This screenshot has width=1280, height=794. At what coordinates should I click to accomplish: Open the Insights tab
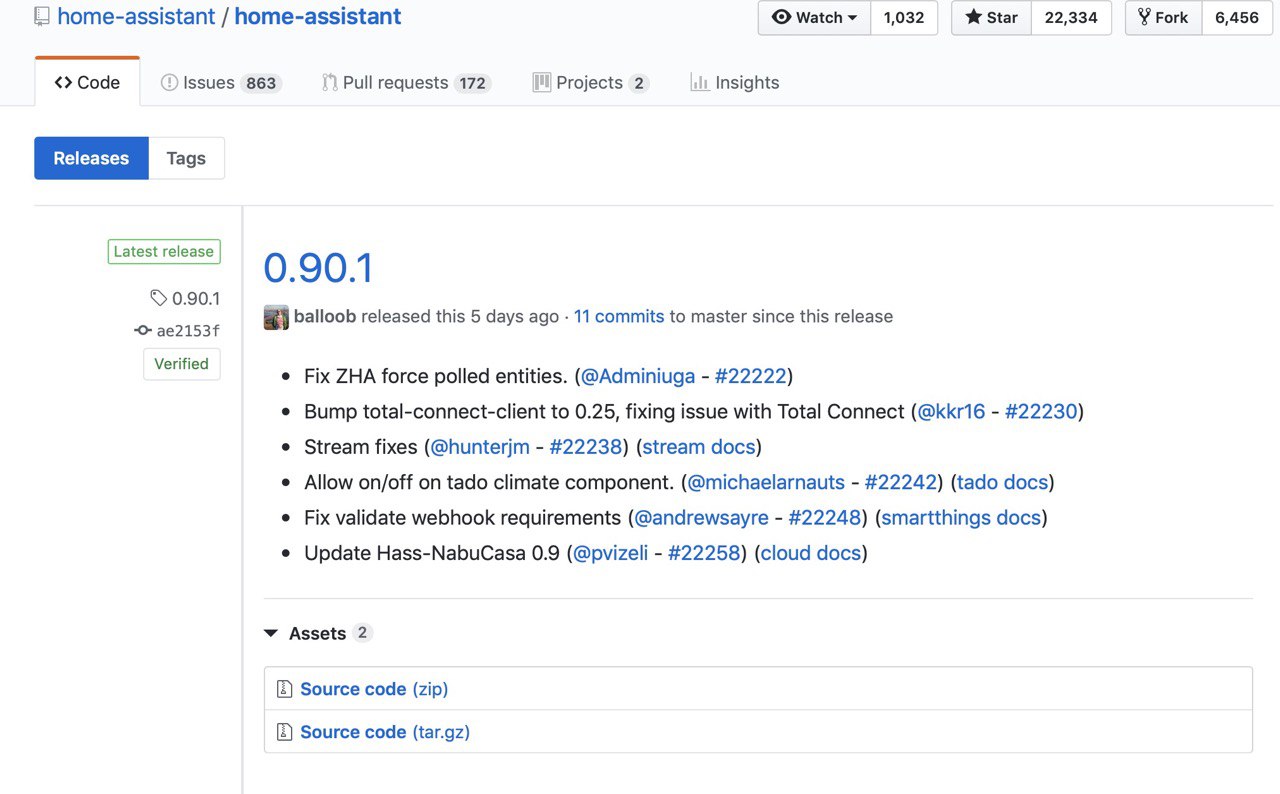(735, 83)
